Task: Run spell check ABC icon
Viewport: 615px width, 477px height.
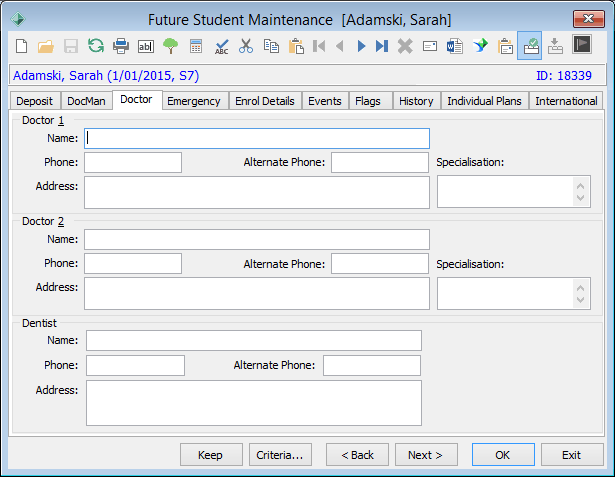Action: pyautogui.click(x=222, y=46)
